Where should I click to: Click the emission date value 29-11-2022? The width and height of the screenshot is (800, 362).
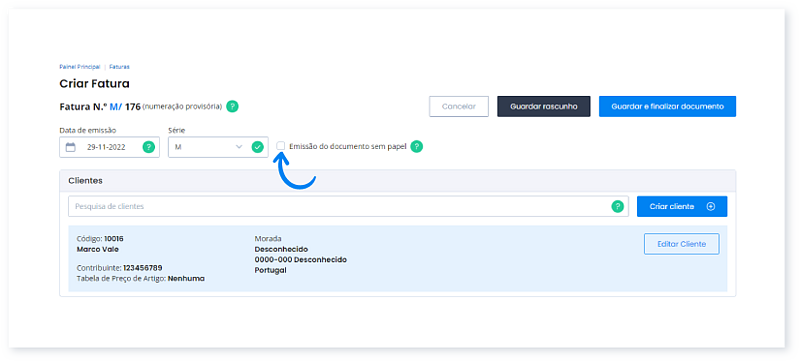click(106, 147)
